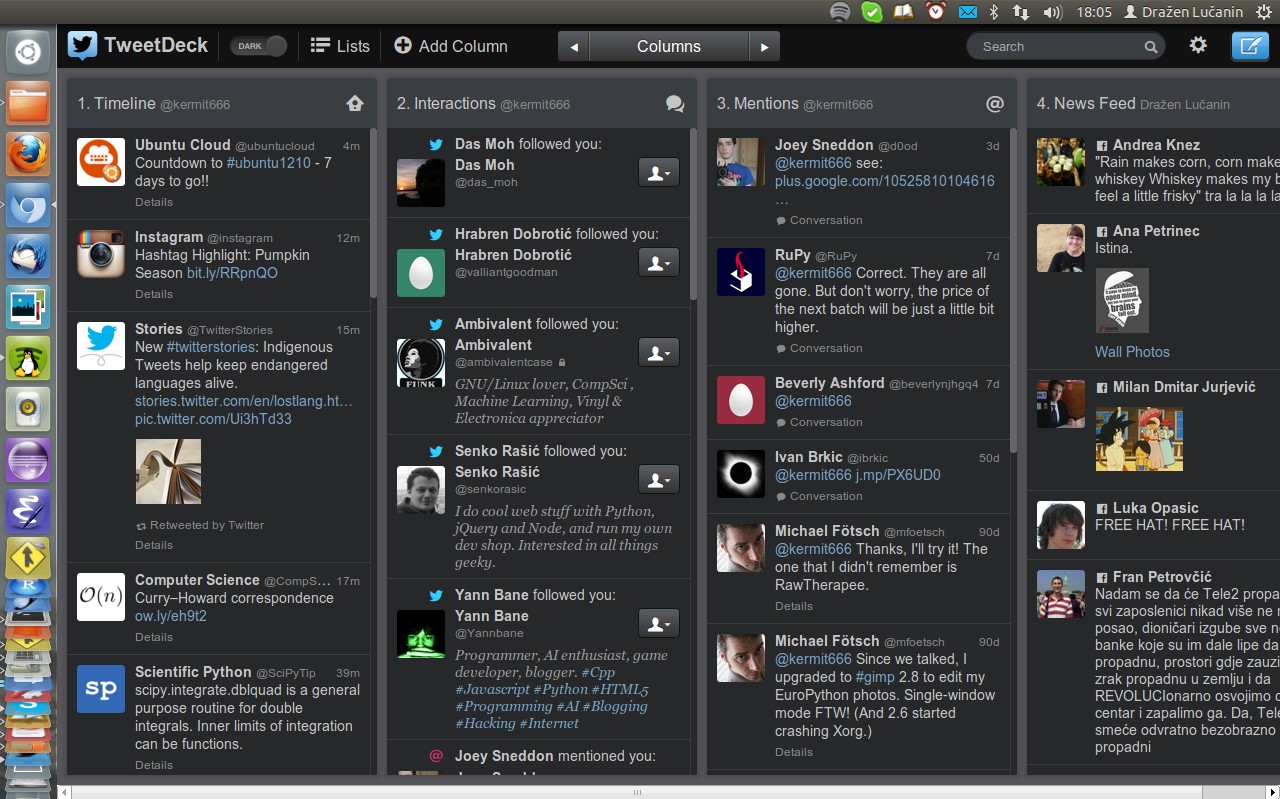Click the TweetDeck bird logo
This screenshot has width=1280, height=799.
(83, 45)
